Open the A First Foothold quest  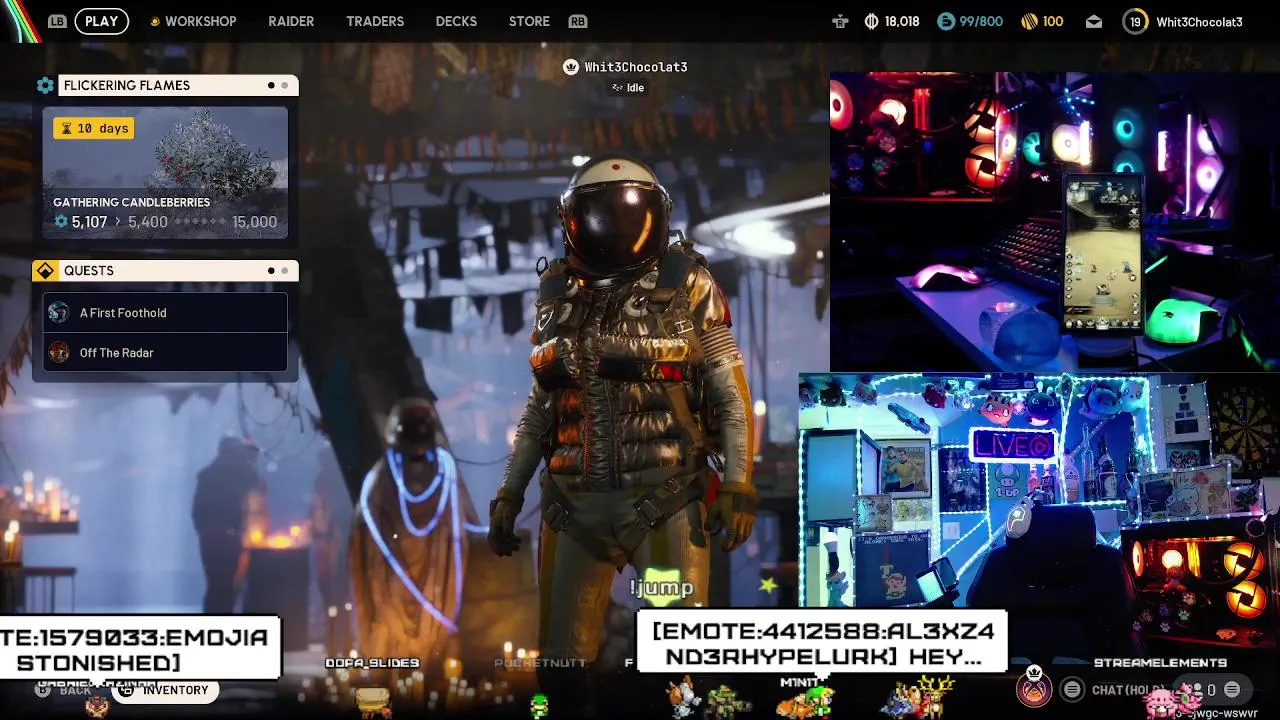pos(165,312)
